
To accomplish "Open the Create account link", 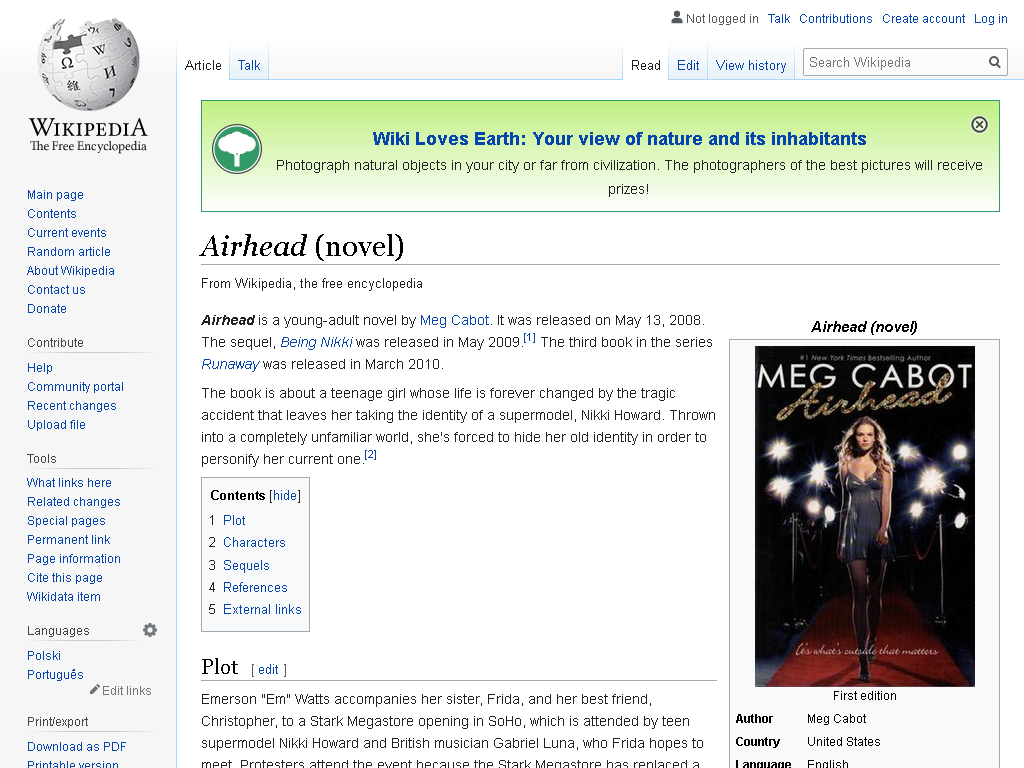I will 923,19.
